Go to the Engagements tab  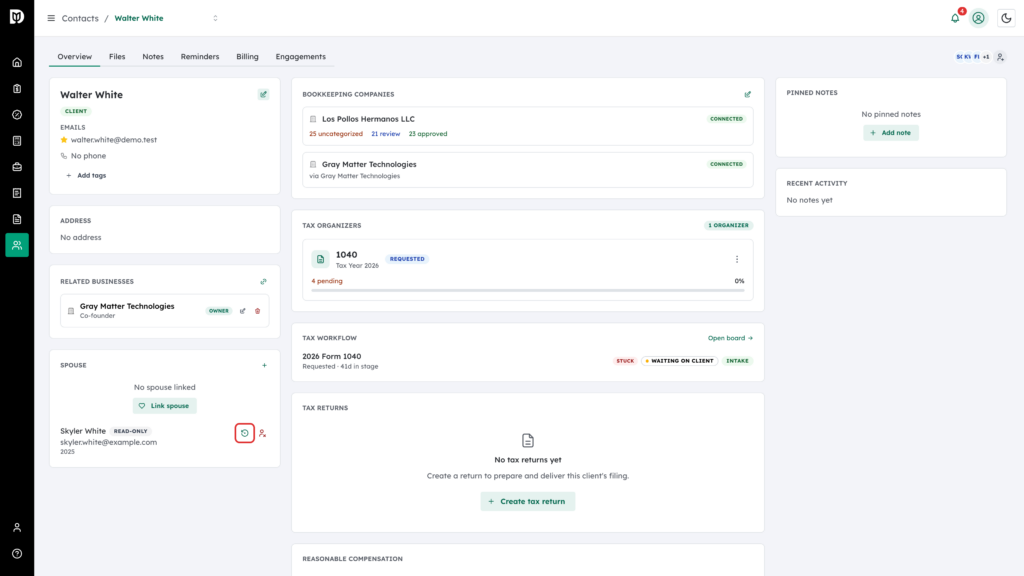point(300,57)
